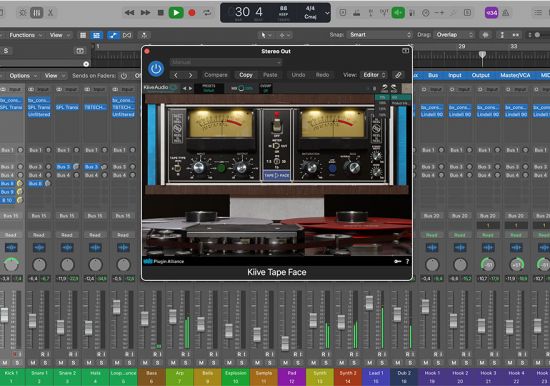Open the Manual preset dropdown in plugin window
Image resolution: width=550 pixels, height=386 pixels.
(226, 62)
